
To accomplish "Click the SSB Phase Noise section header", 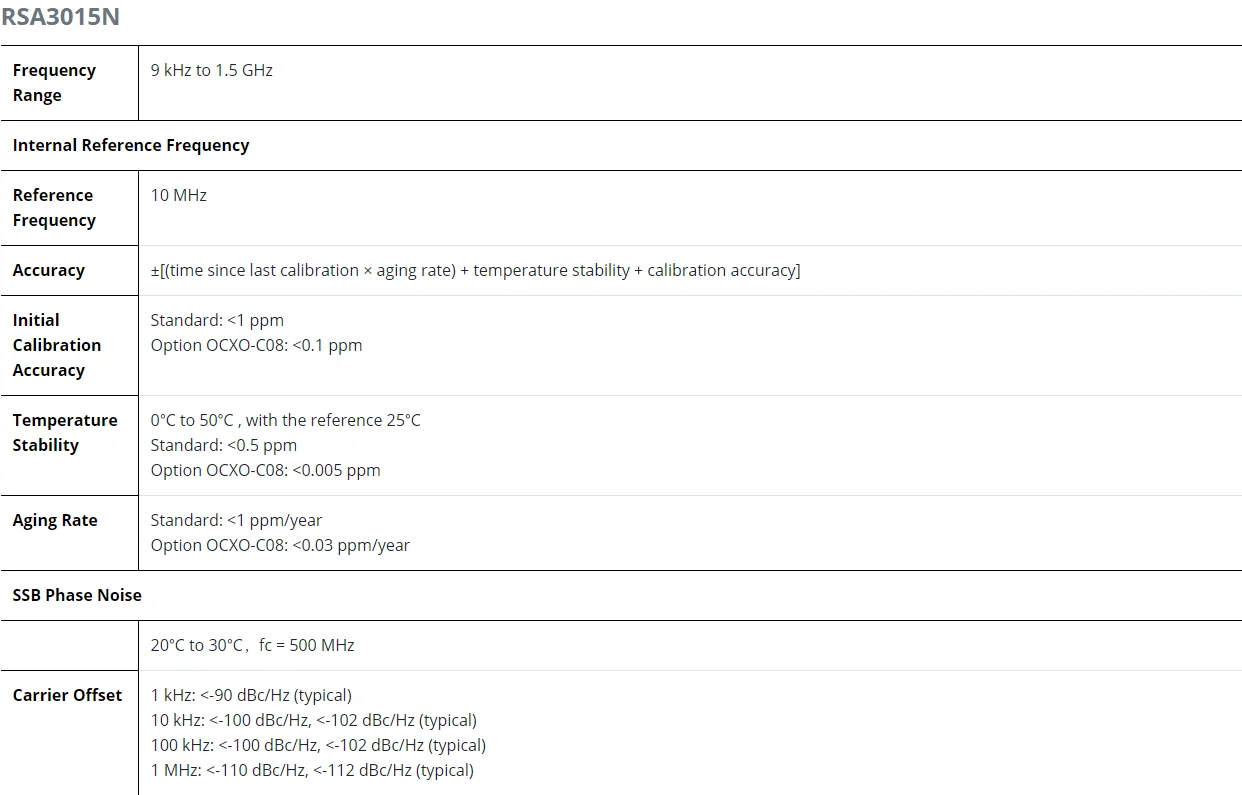I will pos(77,595).
